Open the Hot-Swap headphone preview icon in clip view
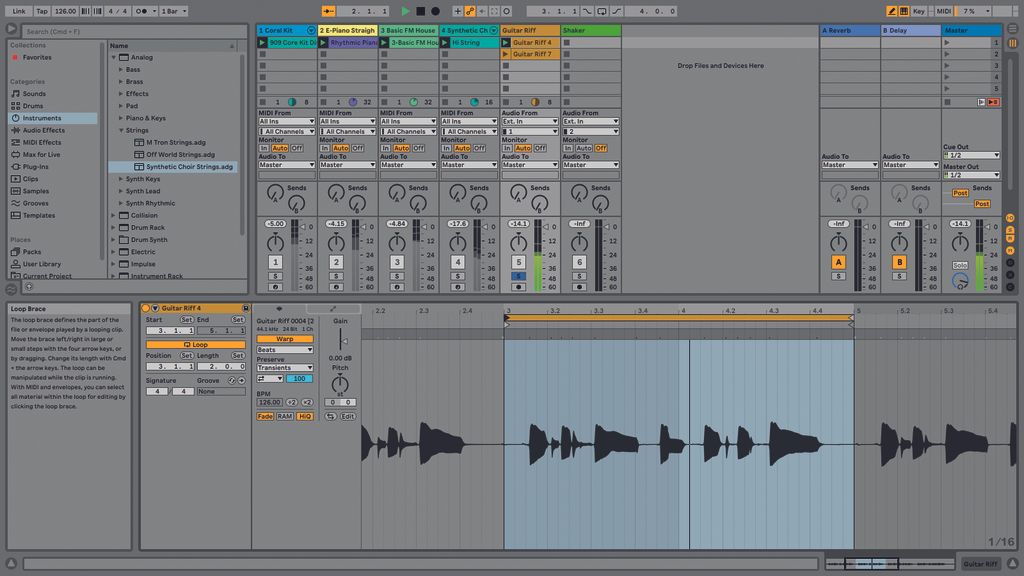The image size is (1024, 576). (280, 308)
